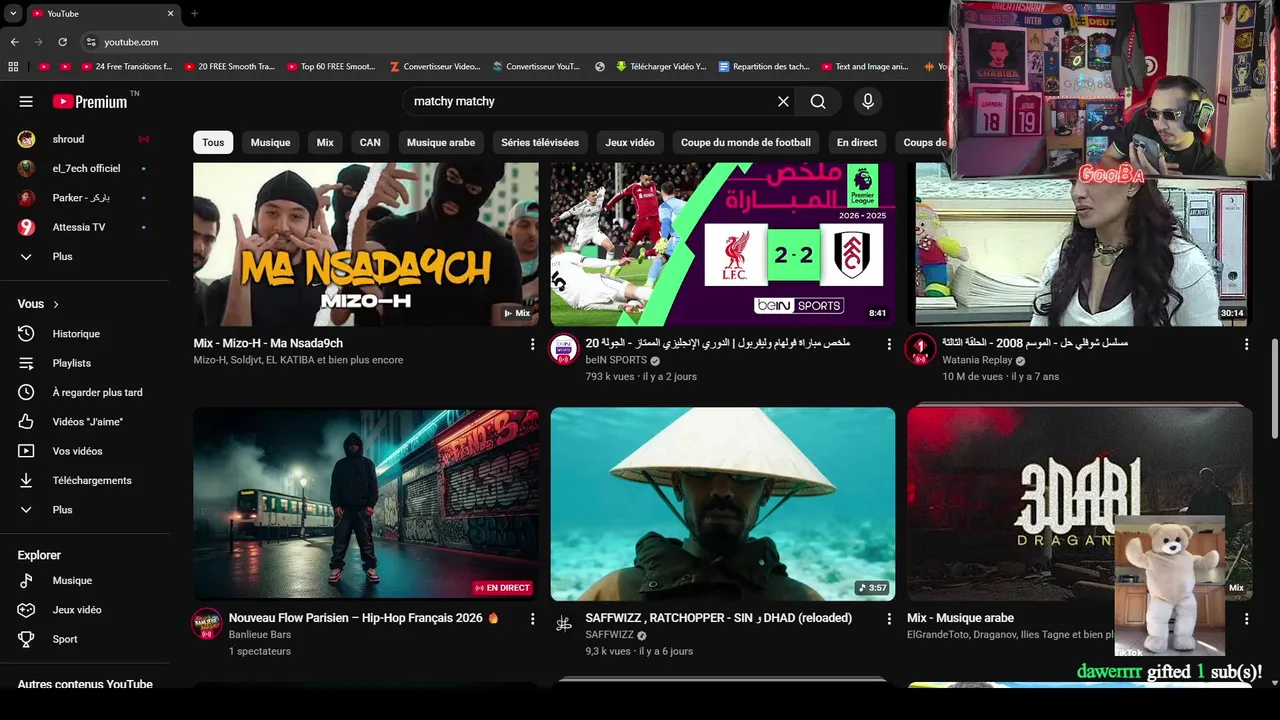Select the Séries télévisées filter chip
Viewport: 1280px width, 720px height.
tap(540, 142)
